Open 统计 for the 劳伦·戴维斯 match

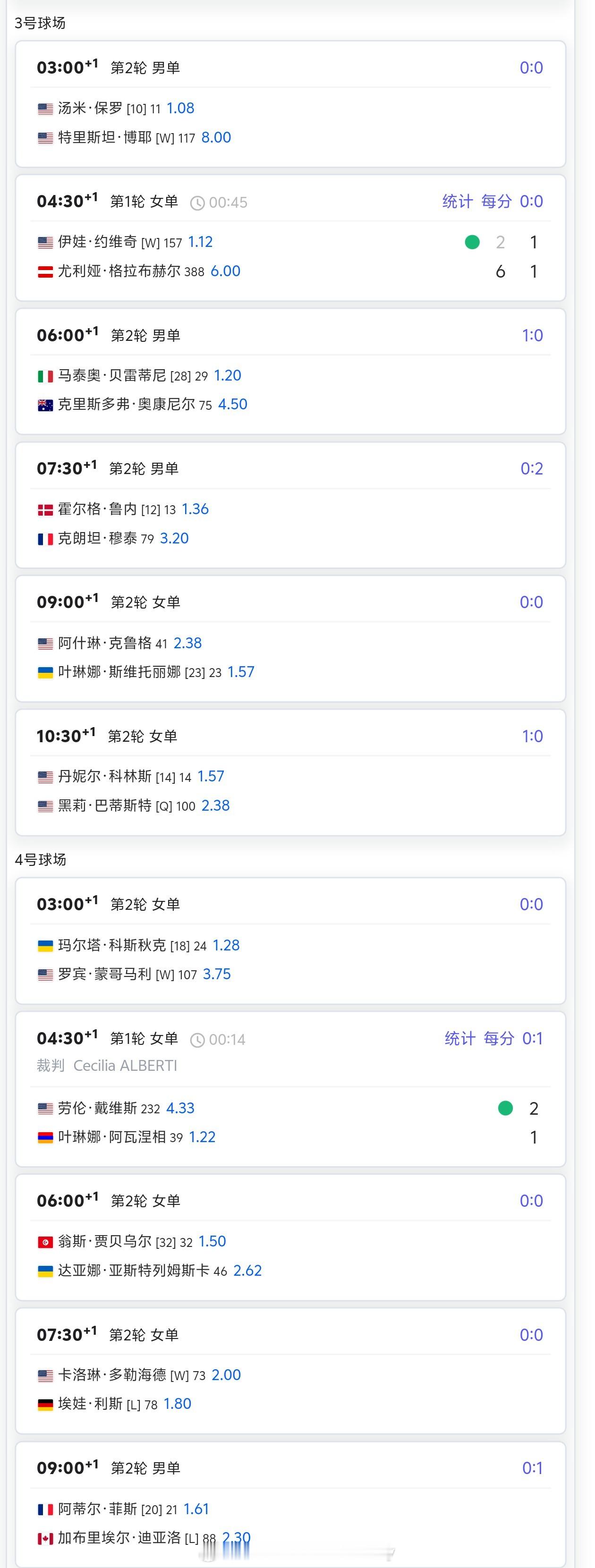point(460,1038)
